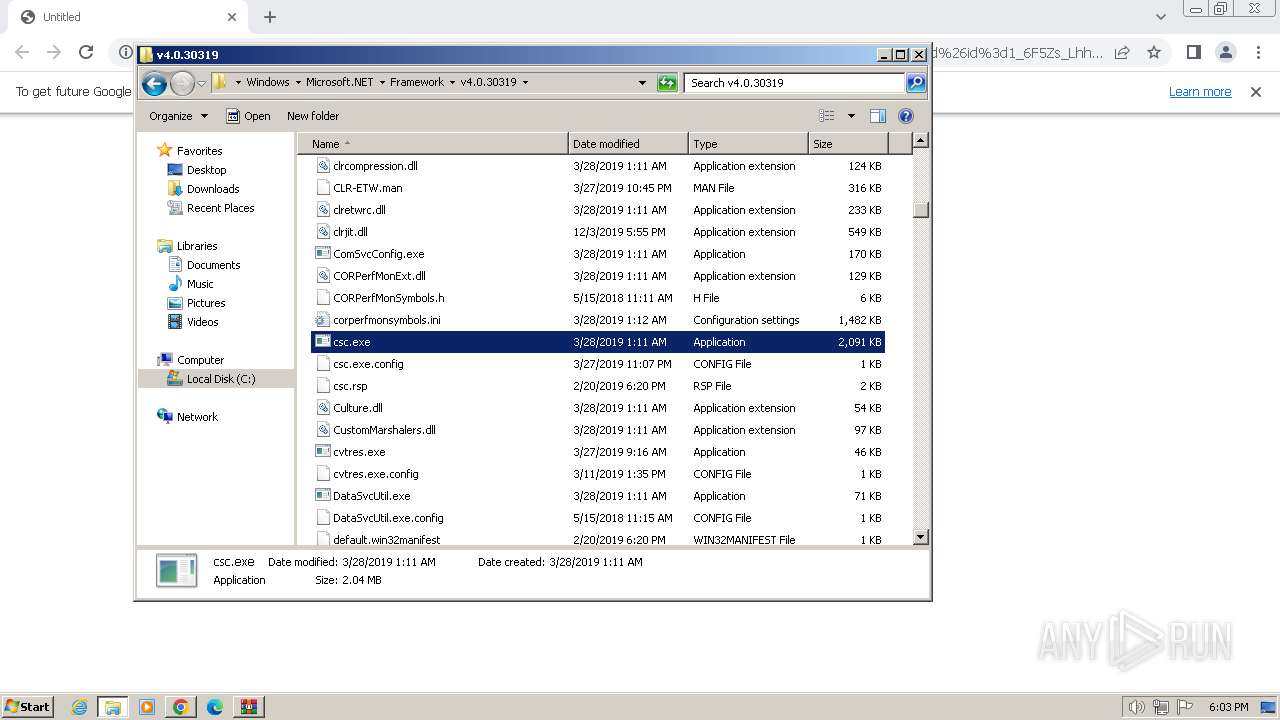Click Microsoft.NET in the address breadcrumb
This screenshot has height=720, width=1280.
(339, 82)
